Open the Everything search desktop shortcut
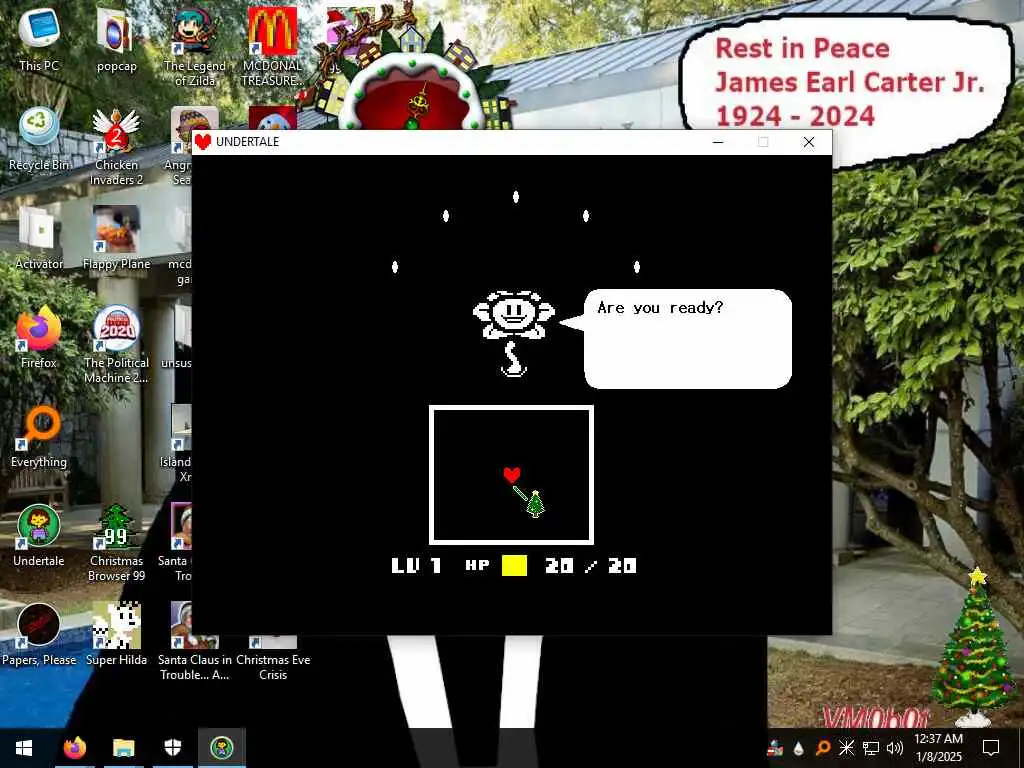This screenshot has width=1024, height=768. [39, 437]
